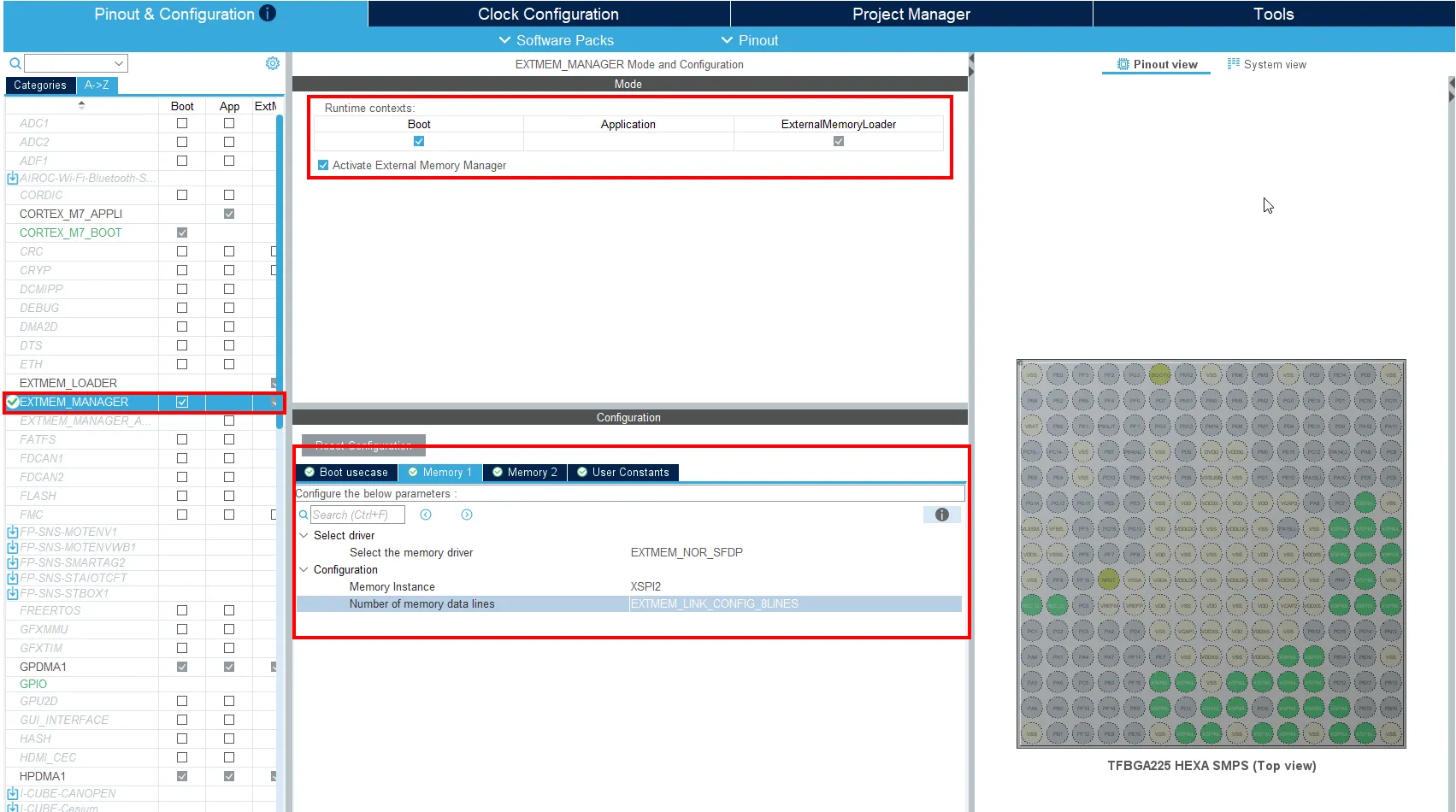This screenshot has height=812, width=1456.
Task: Click the download icon beside FP-SNS-SMARTAG2
Action: coord(13,562)
